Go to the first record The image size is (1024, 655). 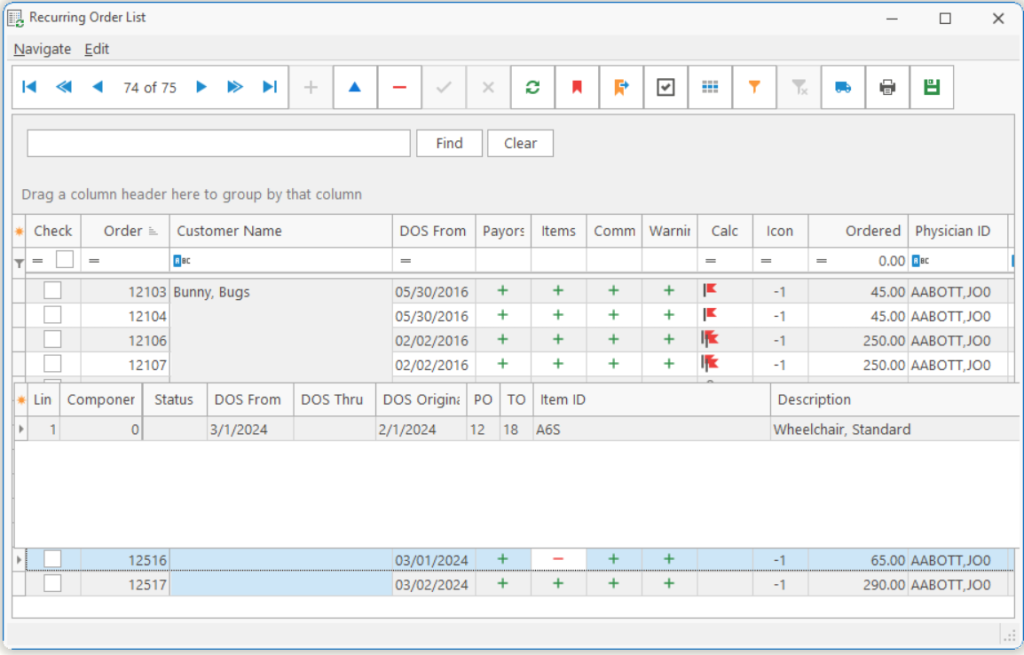(29, 87)
